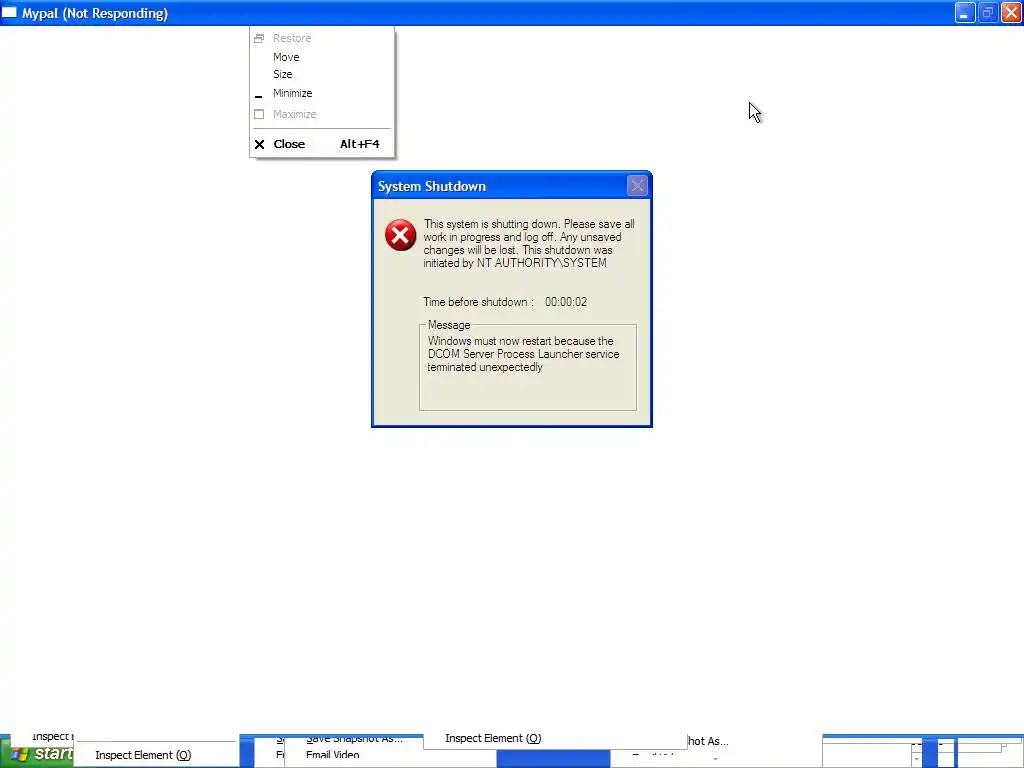Click the DCOM Server Process Launcher message text
The image size is (1024, 768).
point(524,354)
